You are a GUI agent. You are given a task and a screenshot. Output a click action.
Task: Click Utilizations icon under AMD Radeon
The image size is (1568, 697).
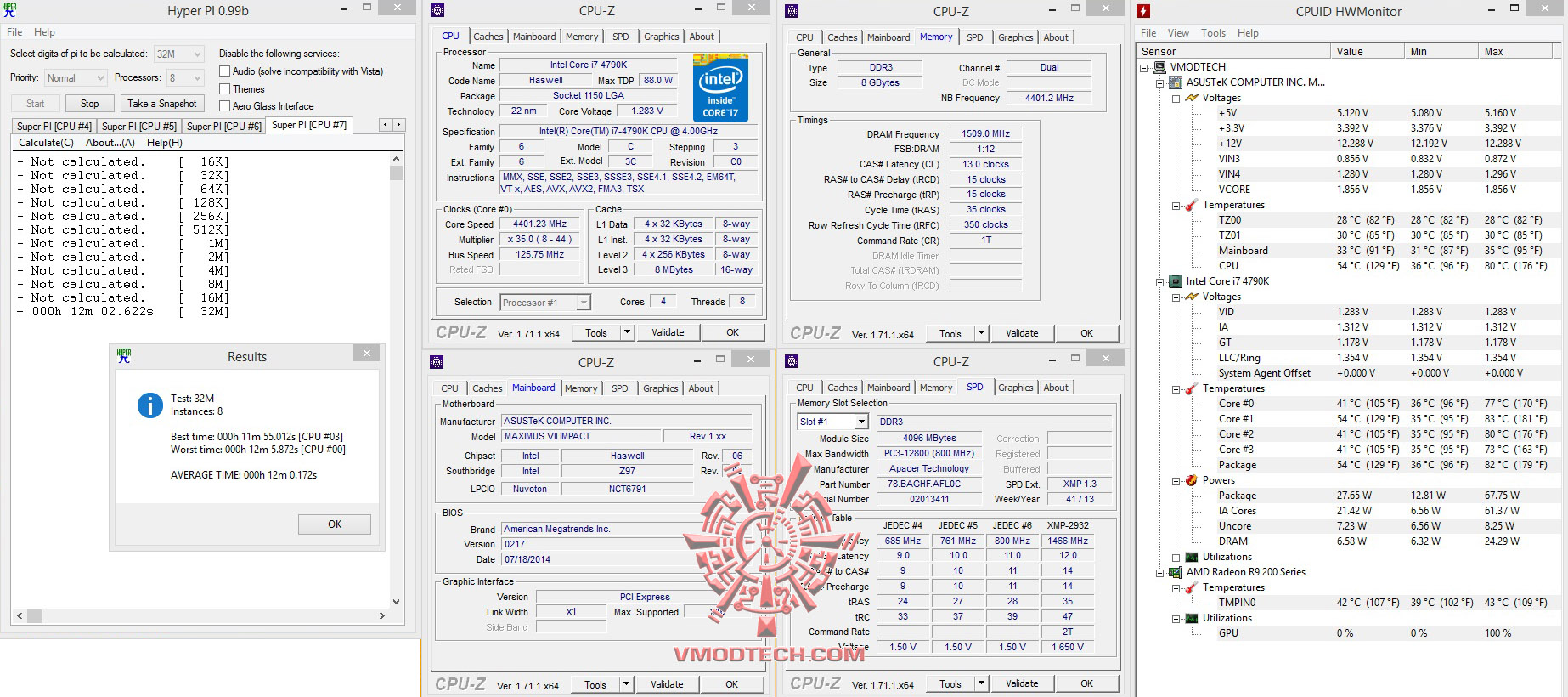coord(1192,618)
